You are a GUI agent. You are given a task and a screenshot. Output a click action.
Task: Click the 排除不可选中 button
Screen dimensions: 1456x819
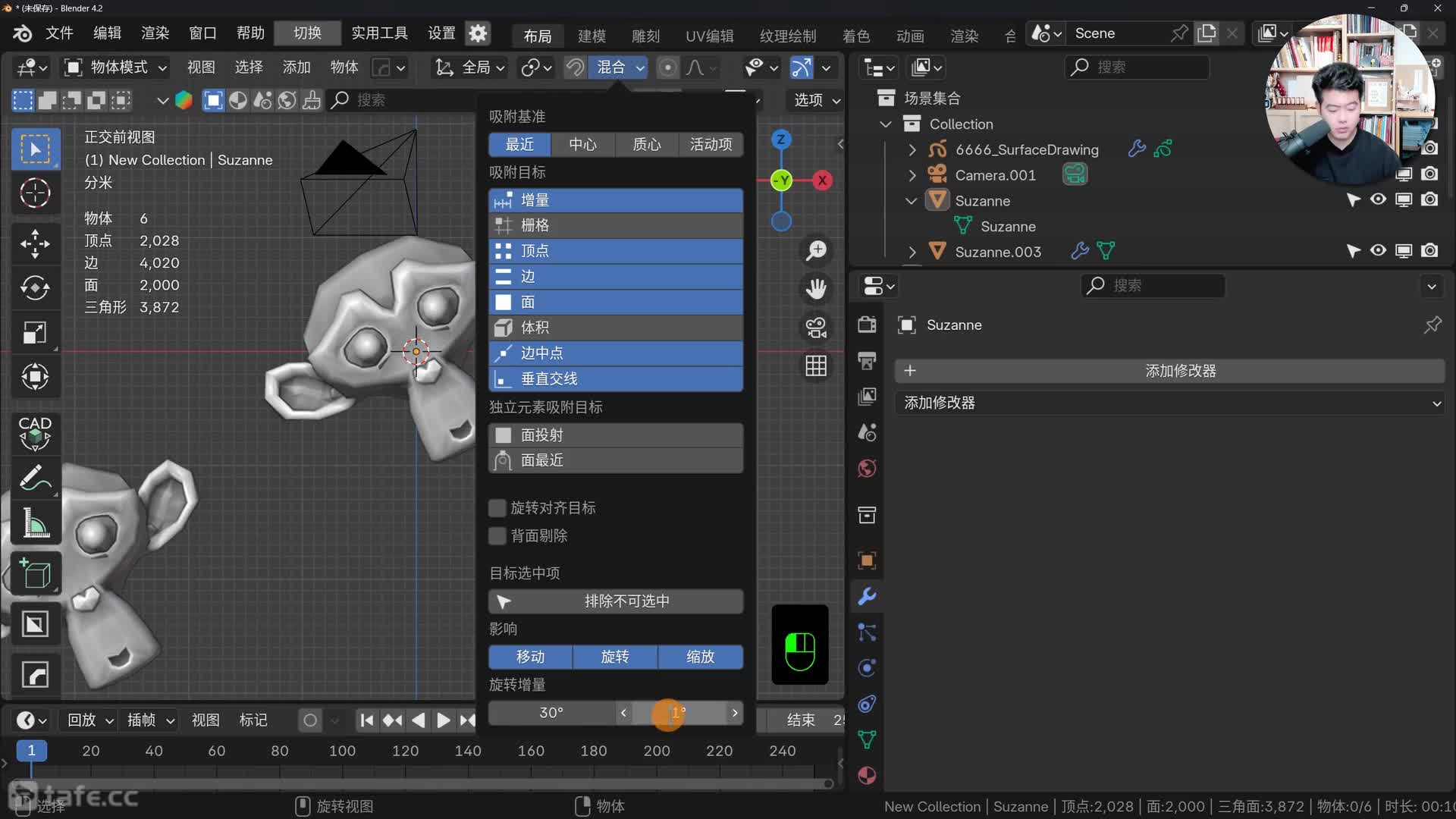click(616, 601)
